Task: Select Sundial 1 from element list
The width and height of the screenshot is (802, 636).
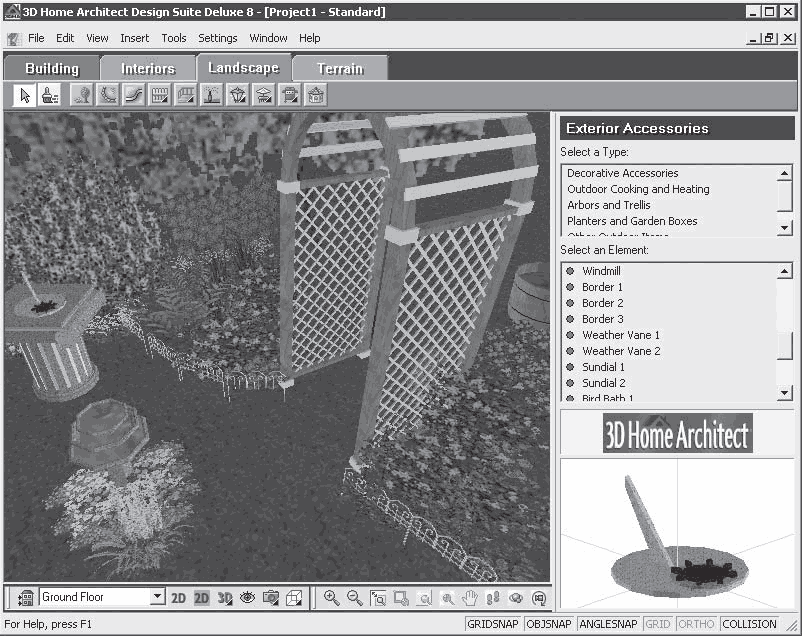Action: click(x=603, y=367)
